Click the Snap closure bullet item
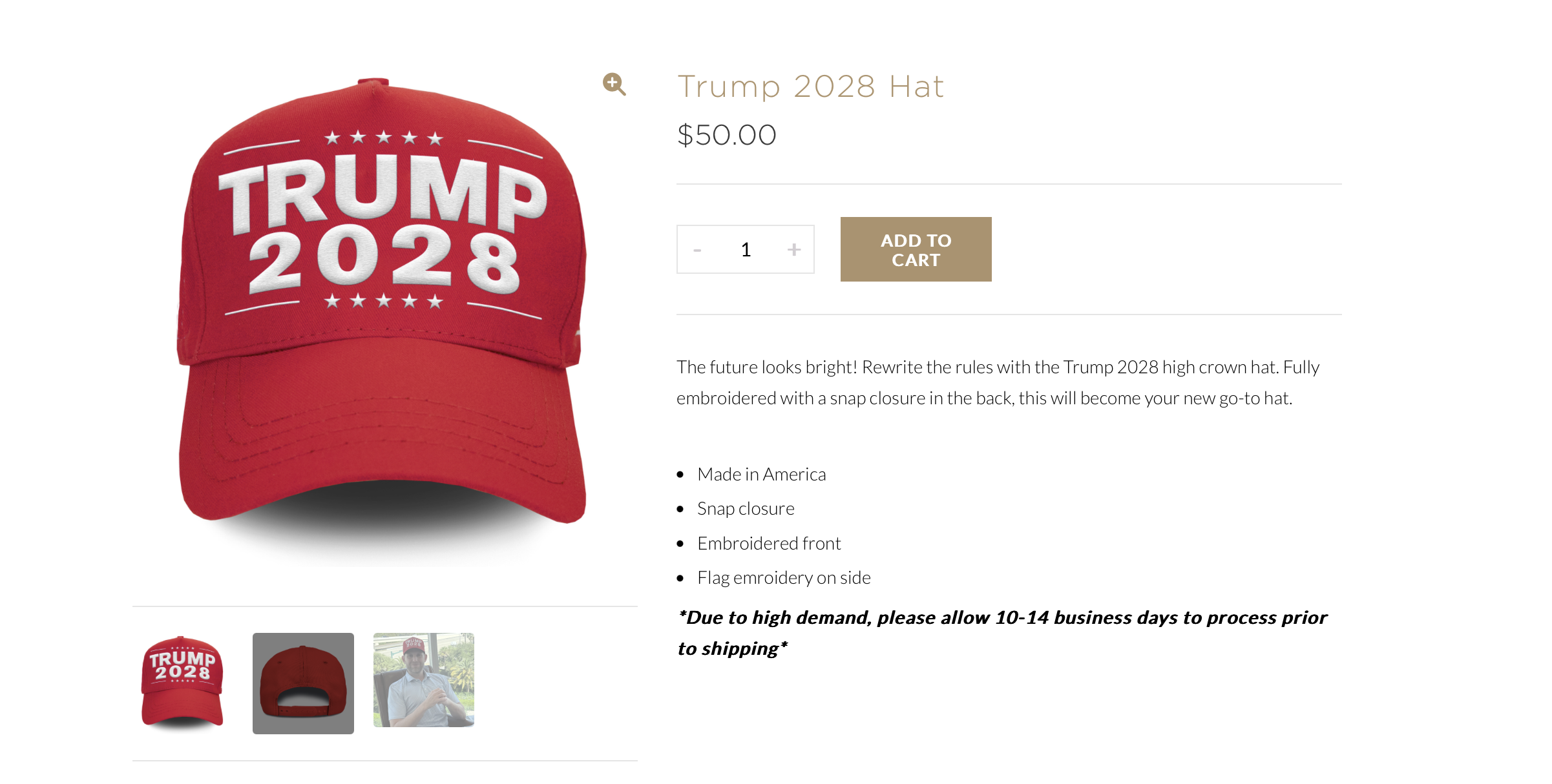 746,508
